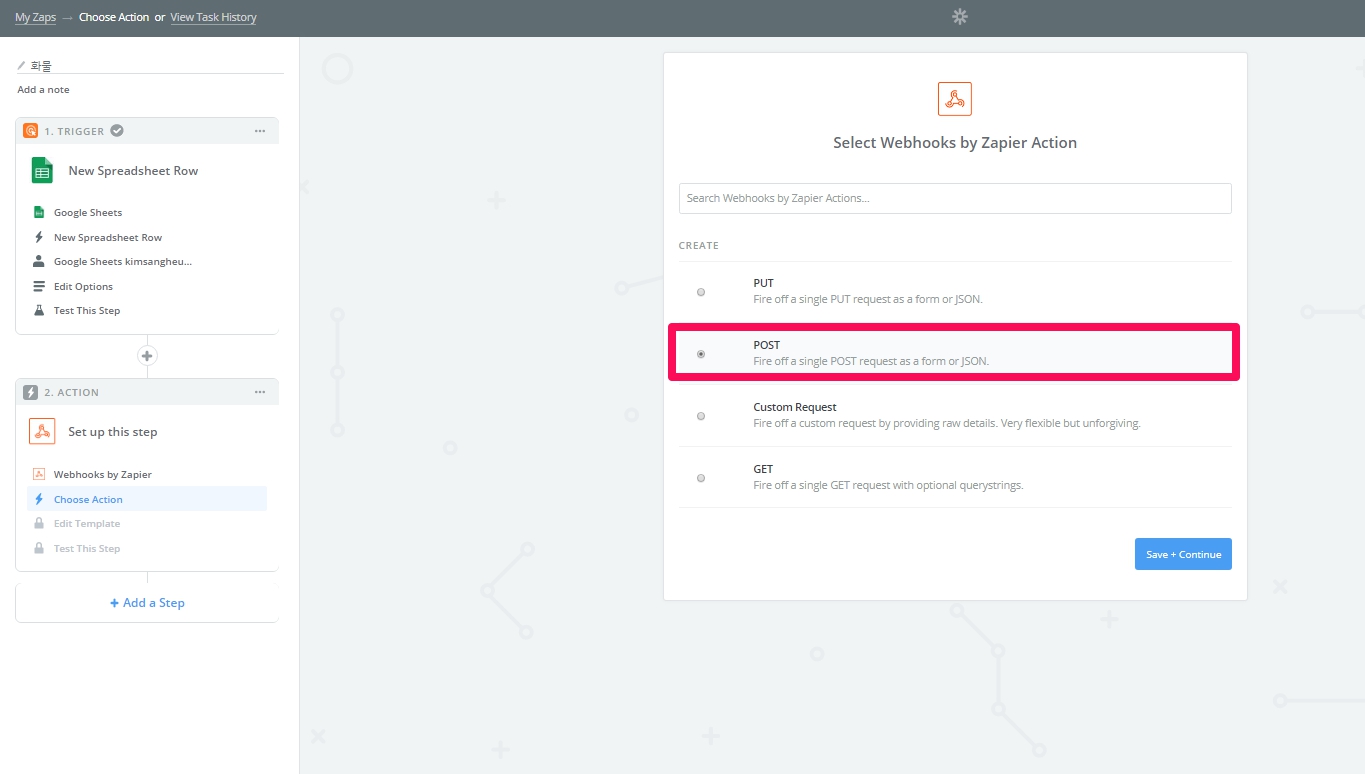1365x774 pixels.
Task: Click the Search Webhooks by Zapier Actions field
Action: [954, 198]
